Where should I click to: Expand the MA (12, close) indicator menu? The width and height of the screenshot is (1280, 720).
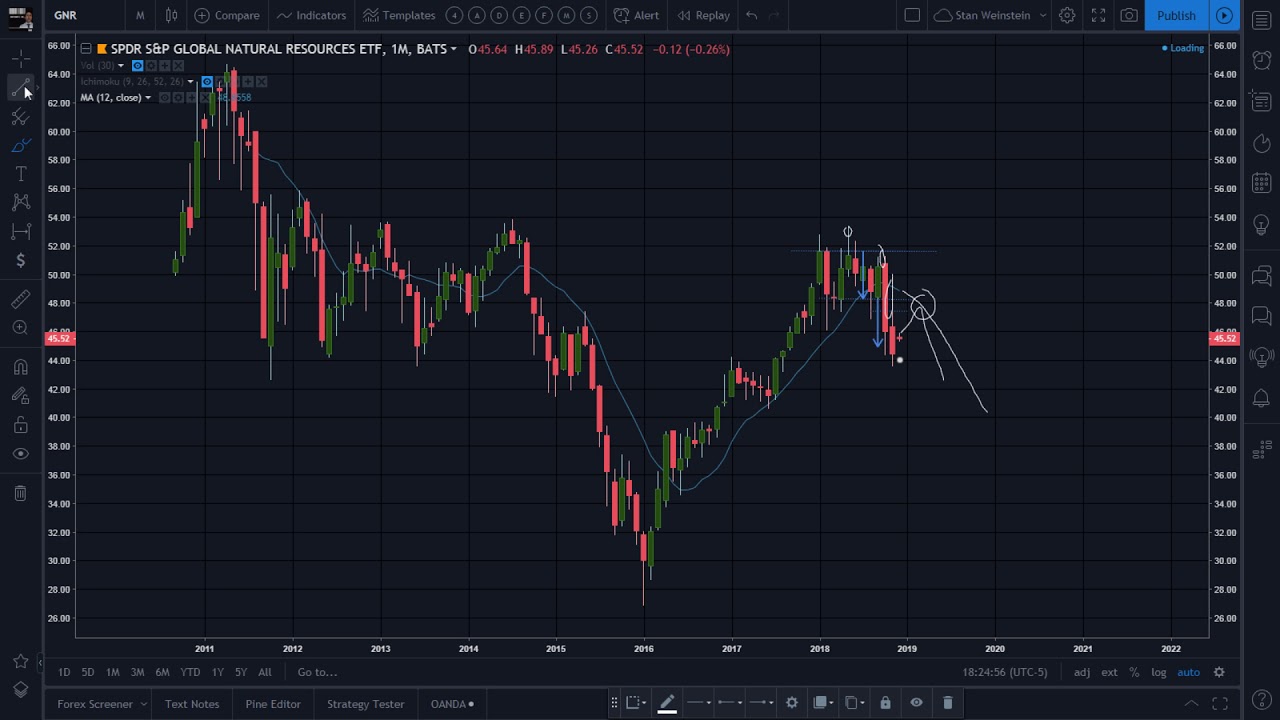pyautogui.click(x=148, y=98)
